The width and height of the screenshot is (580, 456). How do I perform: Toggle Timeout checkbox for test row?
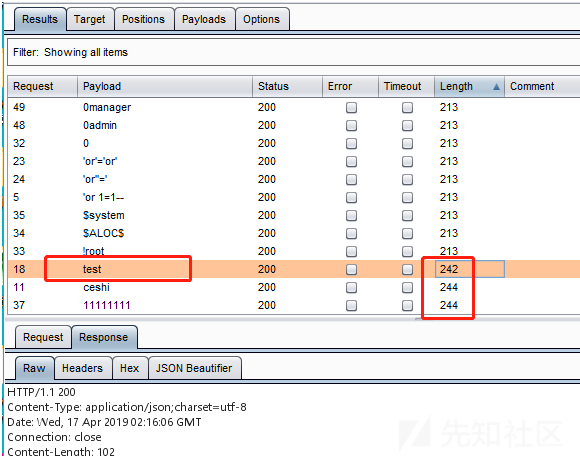407,269
